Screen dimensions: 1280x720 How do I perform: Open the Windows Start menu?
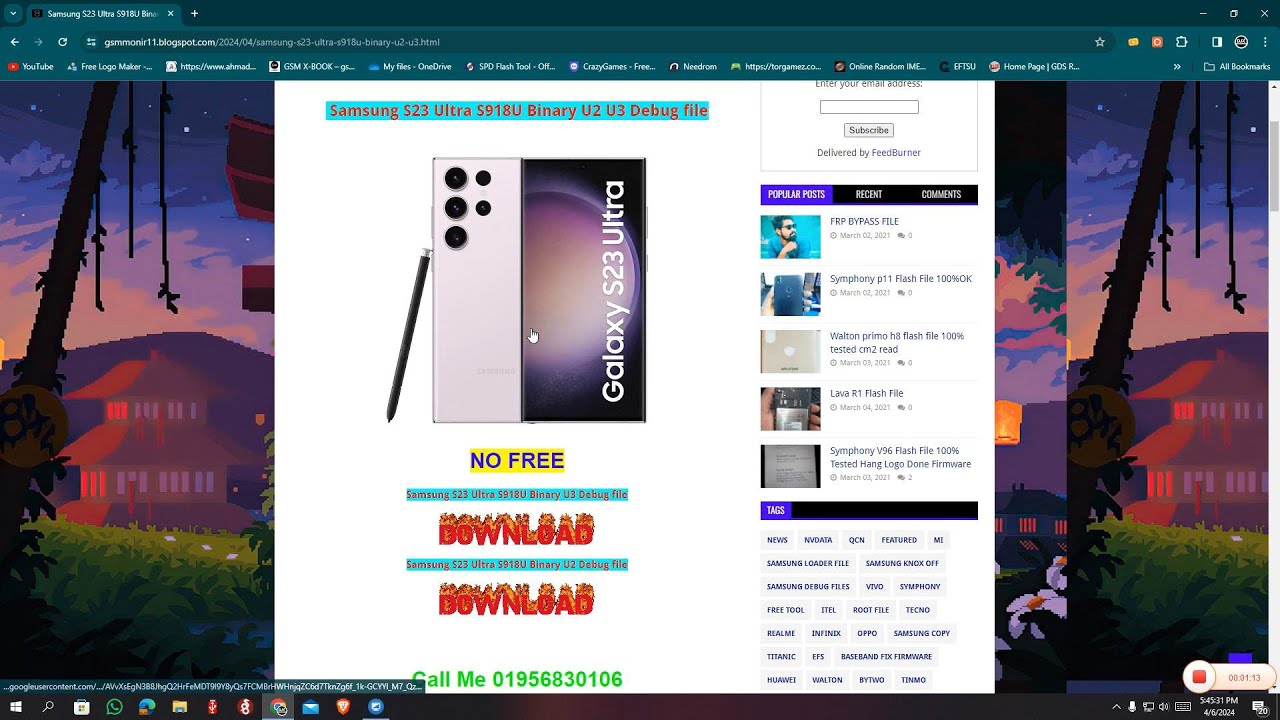[x=16, y=707]
